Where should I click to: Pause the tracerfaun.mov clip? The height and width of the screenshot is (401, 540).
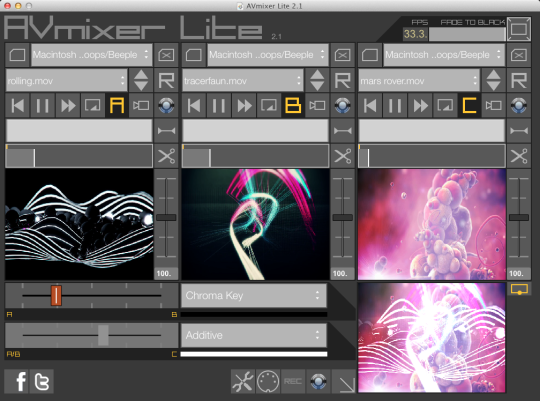219,105
